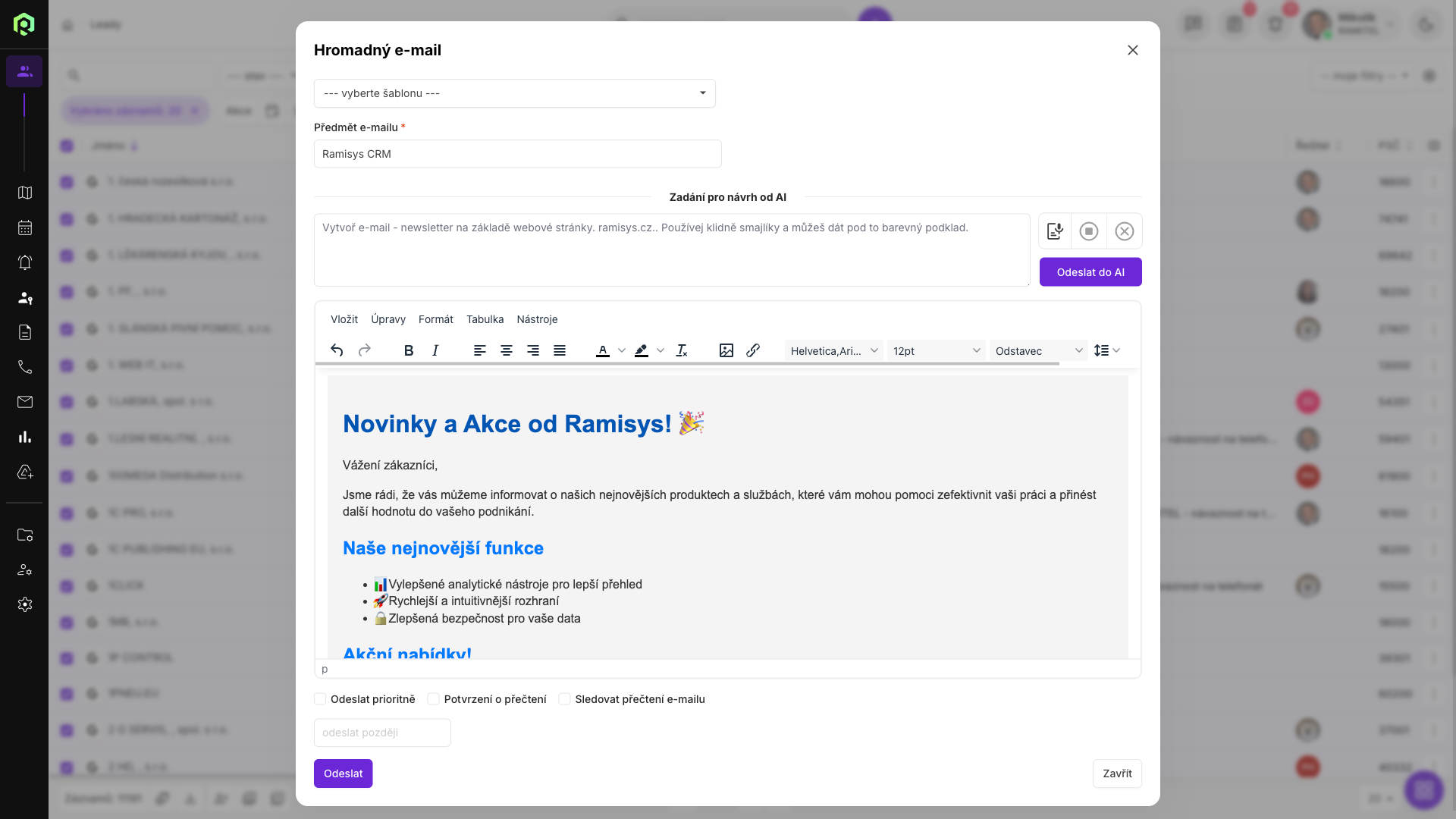Click the Ramisys logo in top-left corner
Screen dimensions: 1456x819
(x=24, y=24)
